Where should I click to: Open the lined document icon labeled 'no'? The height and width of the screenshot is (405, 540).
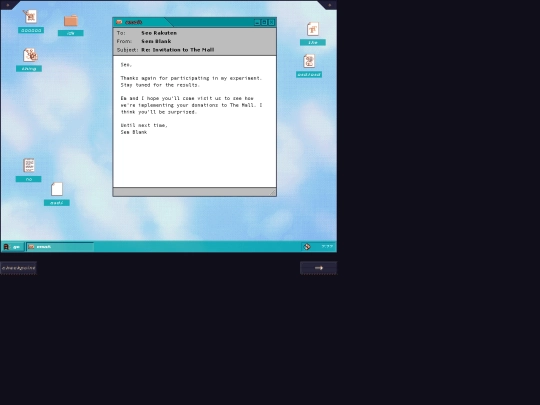click(29, 165)
